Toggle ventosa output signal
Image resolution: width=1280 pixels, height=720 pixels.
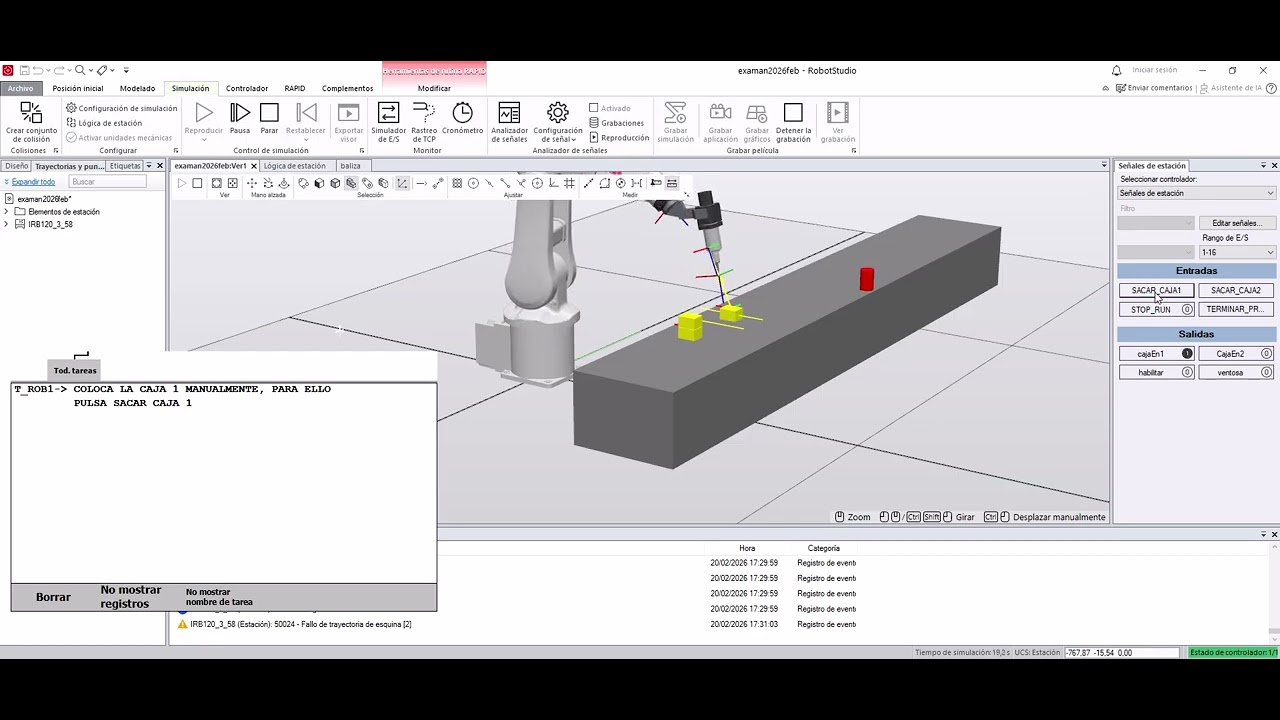coord(1236,372)
